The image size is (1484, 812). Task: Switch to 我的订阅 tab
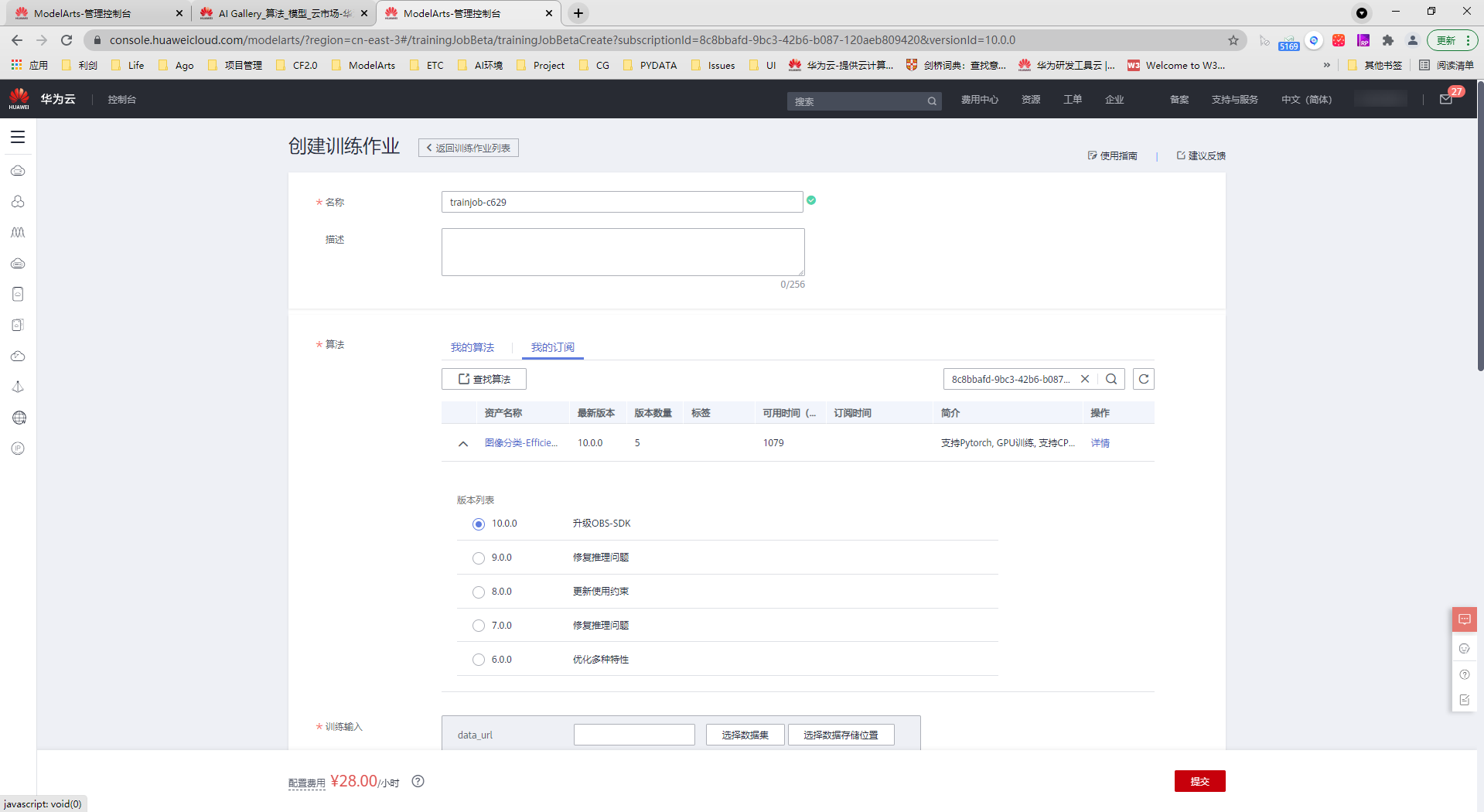click(x=553, y=348)
